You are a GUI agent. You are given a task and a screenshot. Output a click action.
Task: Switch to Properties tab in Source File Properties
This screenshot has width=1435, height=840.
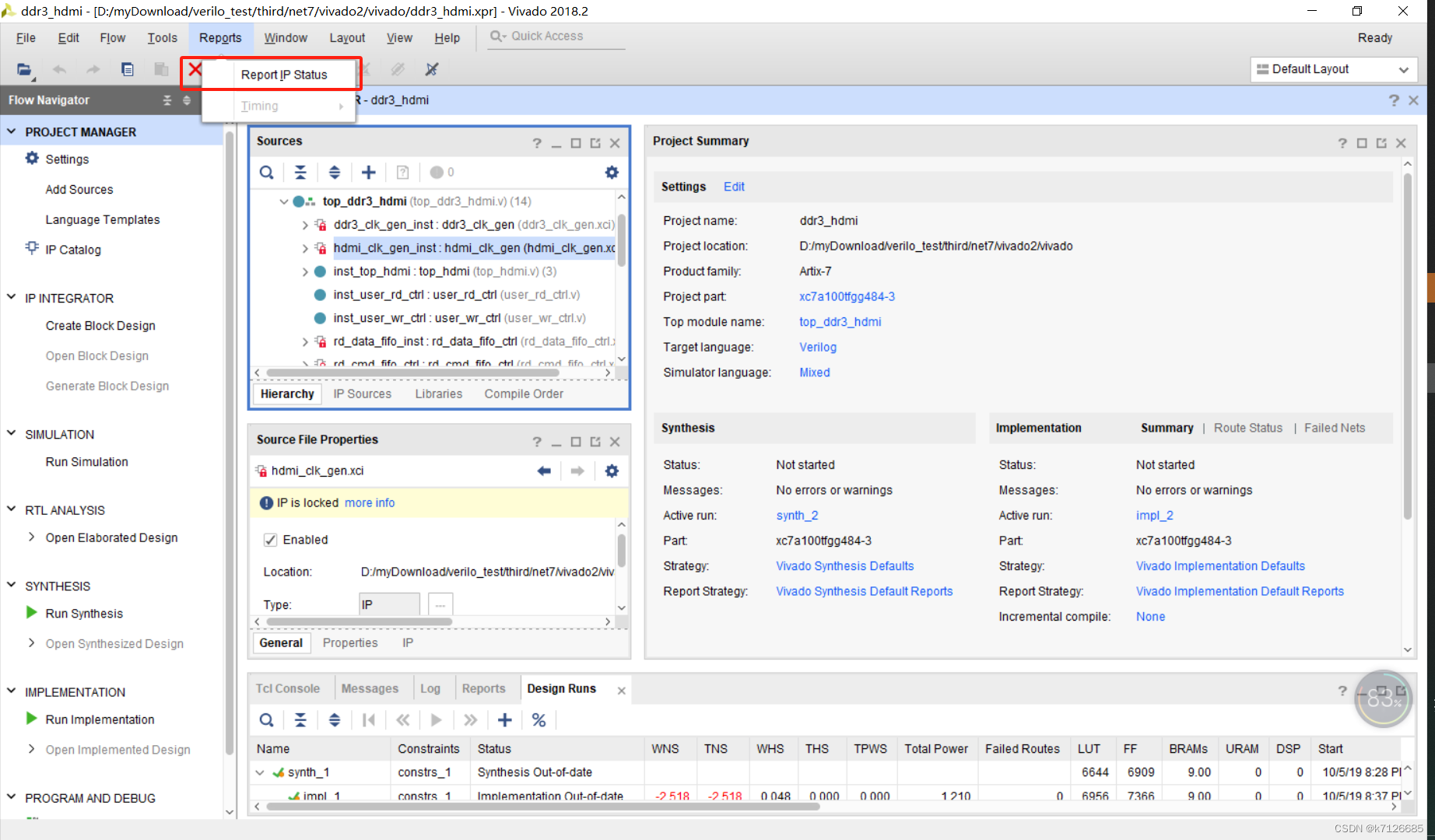(350, 642)
